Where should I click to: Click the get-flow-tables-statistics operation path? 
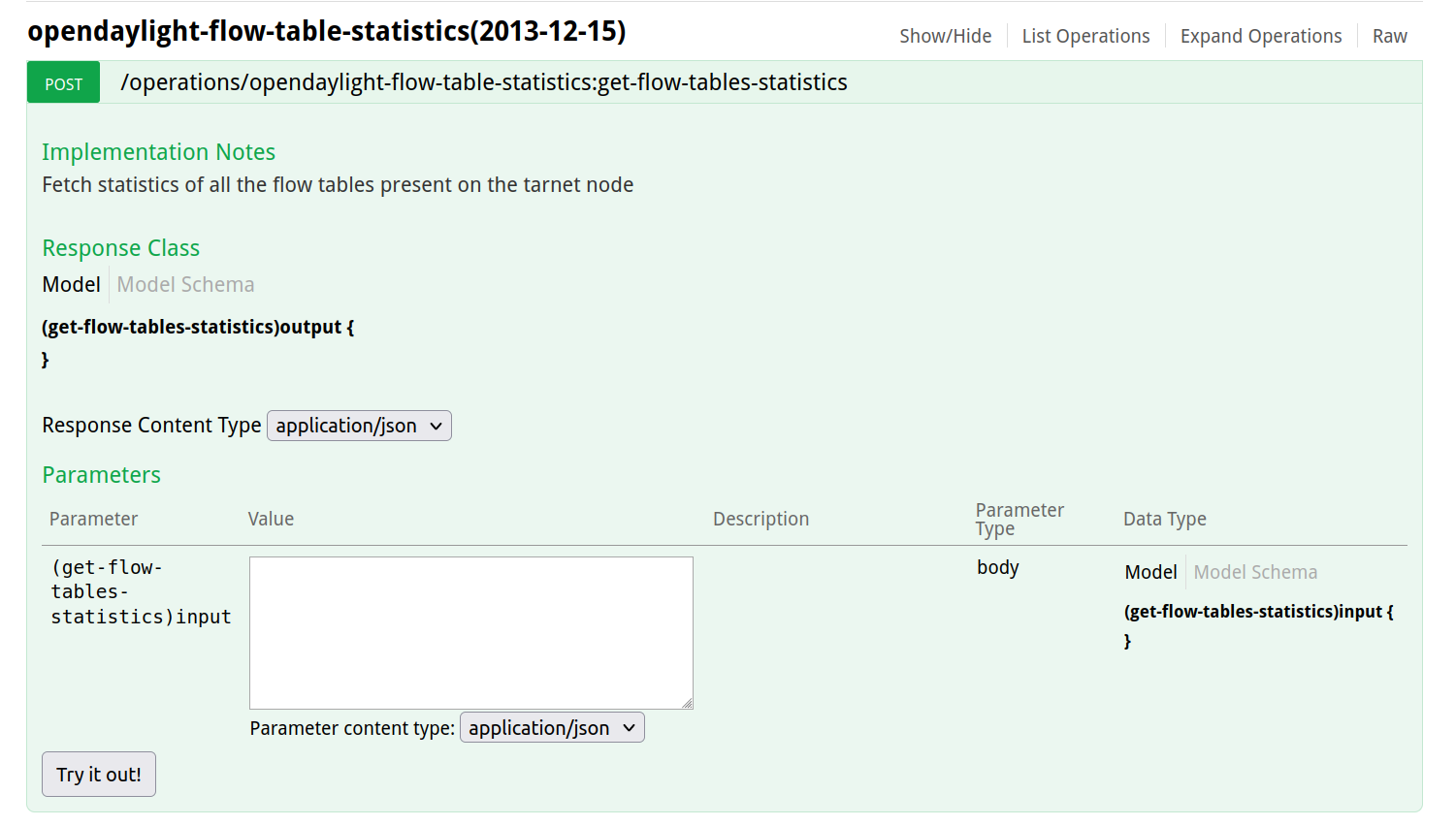[x=483, y=82]
